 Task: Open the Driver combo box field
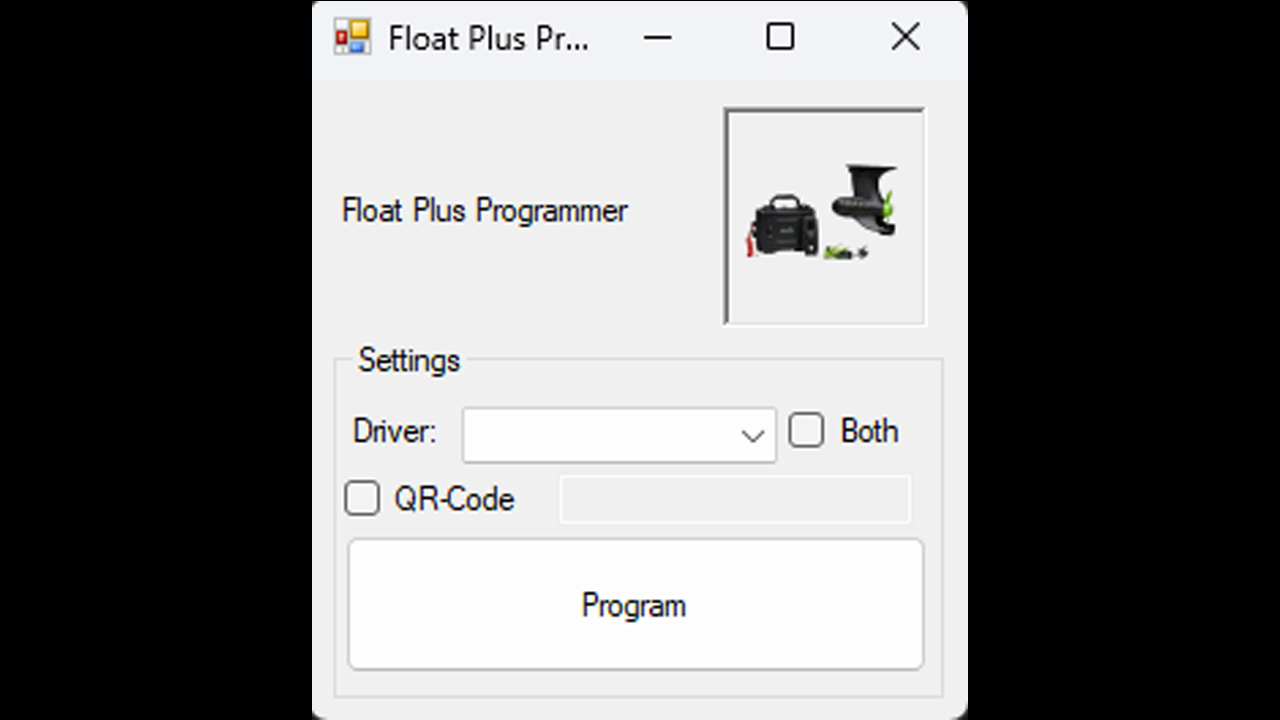[x=619, y=435]
